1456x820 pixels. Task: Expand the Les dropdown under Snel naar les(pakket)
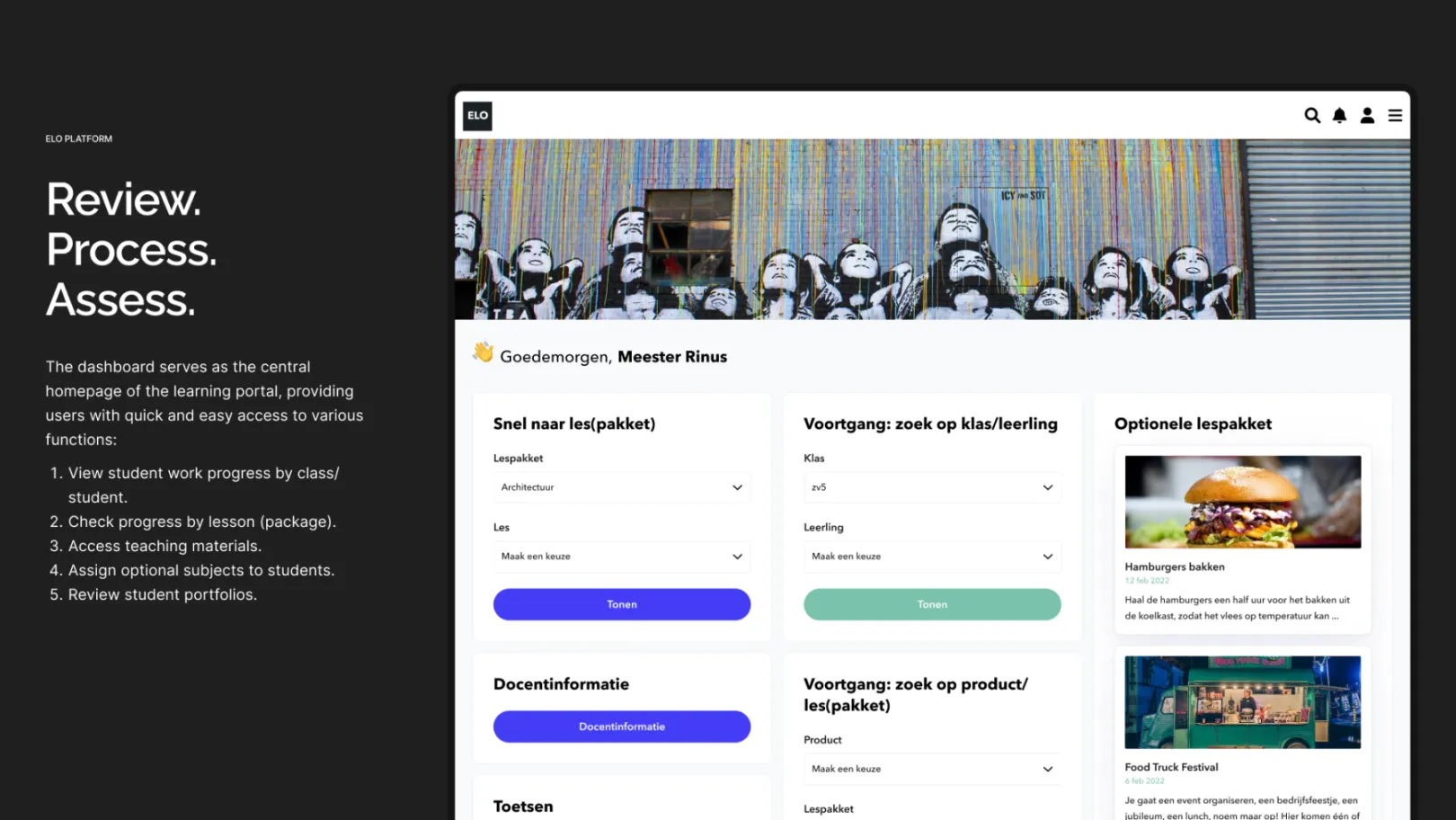[622, 557]
